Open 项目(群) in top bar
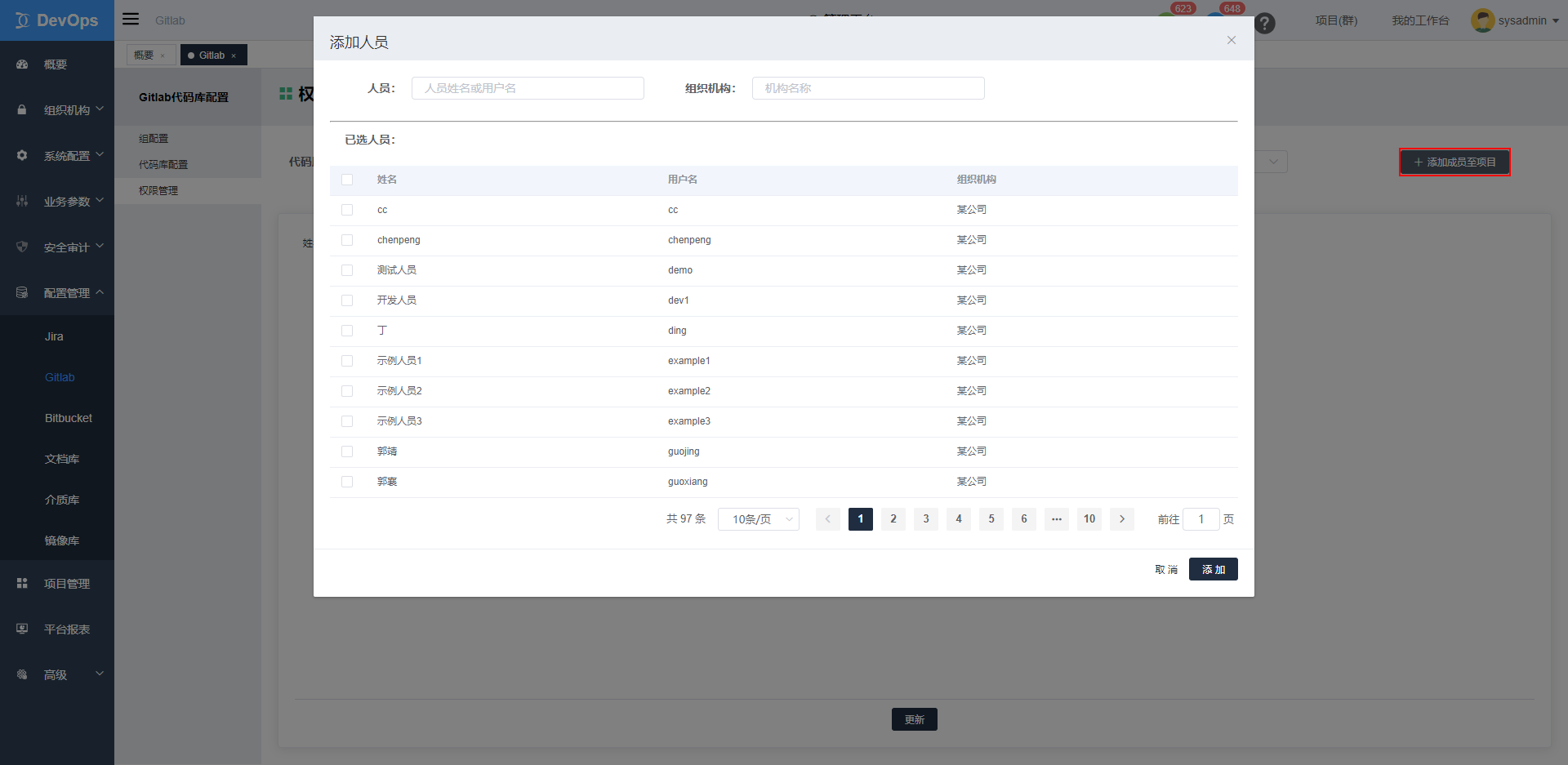This screenshot has height=765, width=1568. tap(1336, 20)
